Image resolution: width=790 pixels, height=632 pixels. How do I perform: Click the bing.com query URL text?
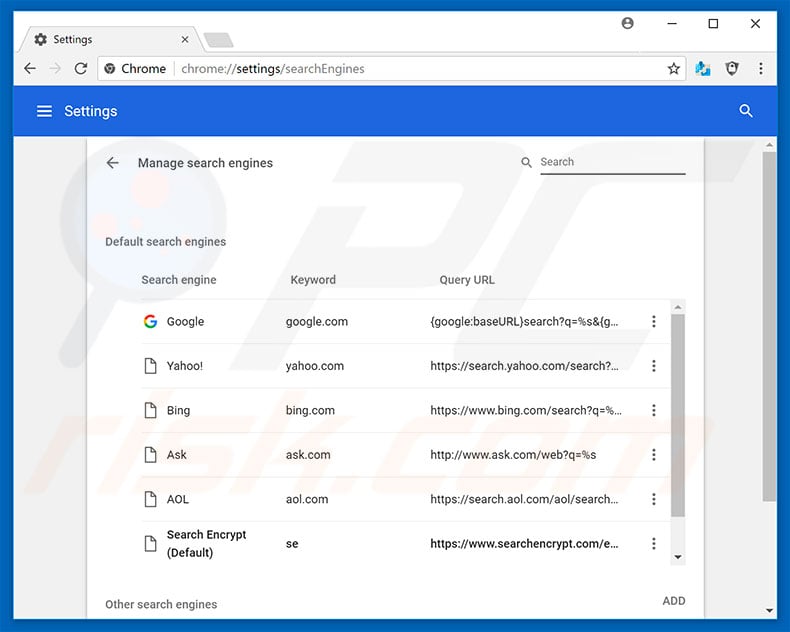click(526, 410)
